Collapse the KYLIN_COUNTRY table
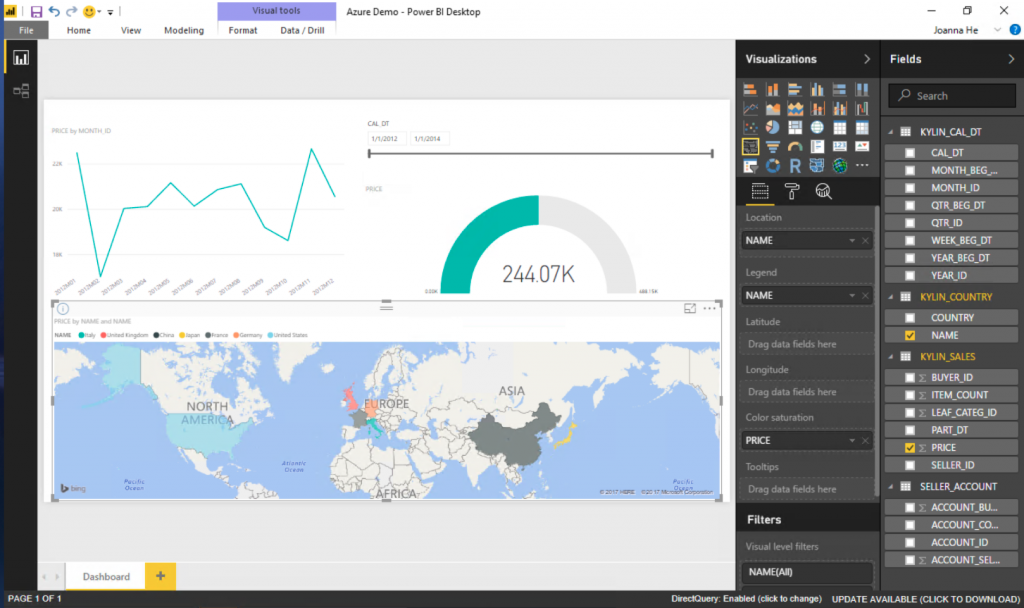Screen dimensions: 1024x608 pyautogui.click(x=891, y=297)
